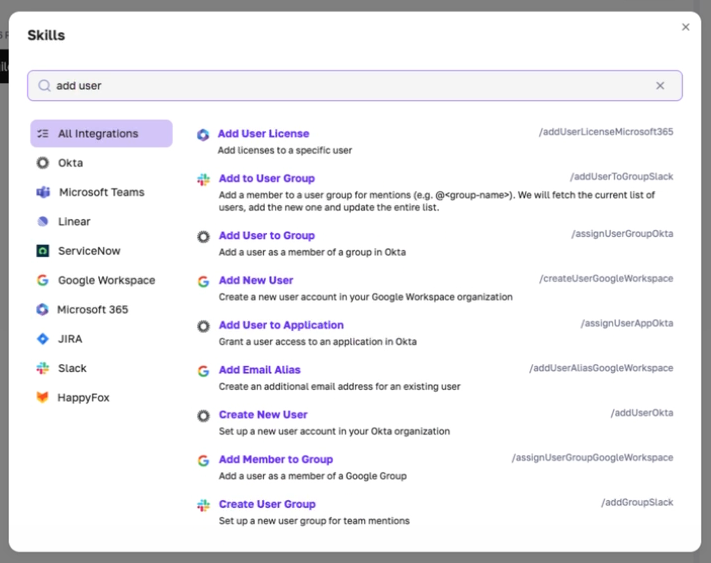Click the /createUserGoogleWorkspace command text
Viewport: 711px width, 563px height.
pyautogui.click(x=606, y=278)
